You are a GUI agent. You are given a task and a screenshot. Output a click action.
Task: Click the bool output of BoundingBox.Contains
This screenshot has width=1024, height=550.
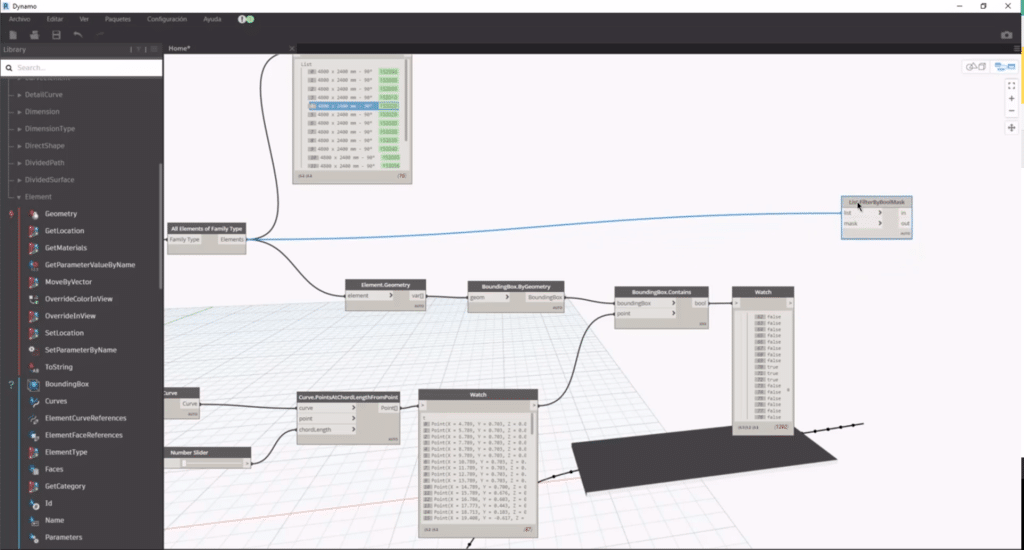coord(700,303)
